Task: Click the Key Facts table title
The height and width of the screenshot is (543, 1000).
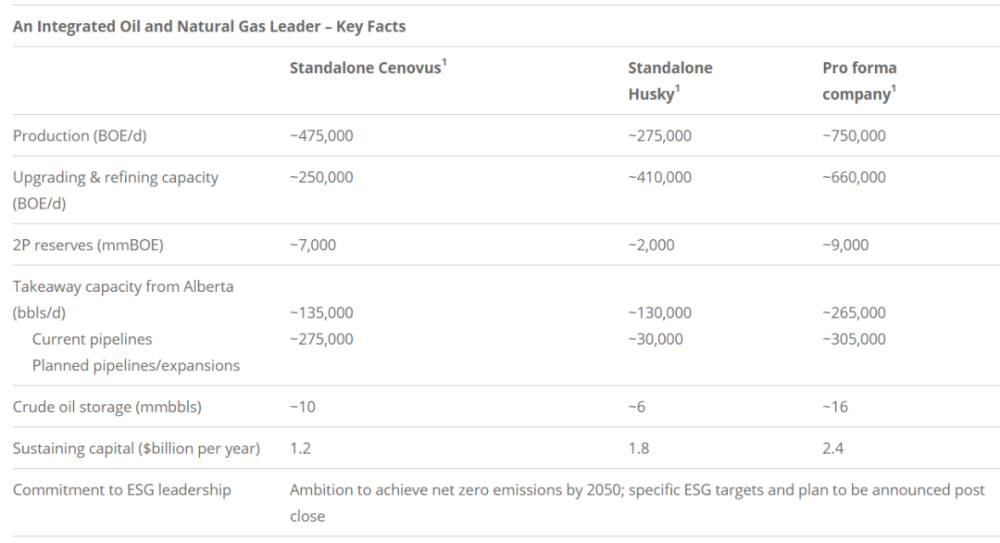Action: (x=209, y=26)
